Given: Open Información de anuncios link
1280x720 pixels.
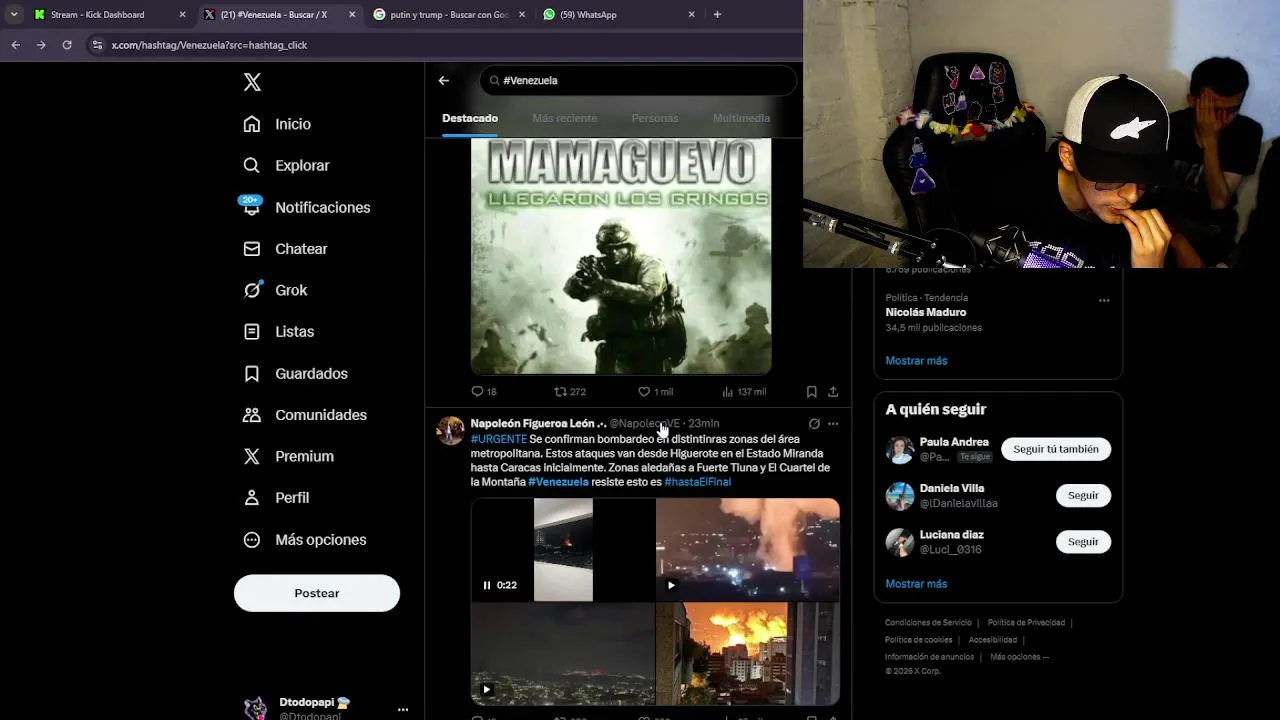Looking at the screenshot, I should [x=929, y=657].
